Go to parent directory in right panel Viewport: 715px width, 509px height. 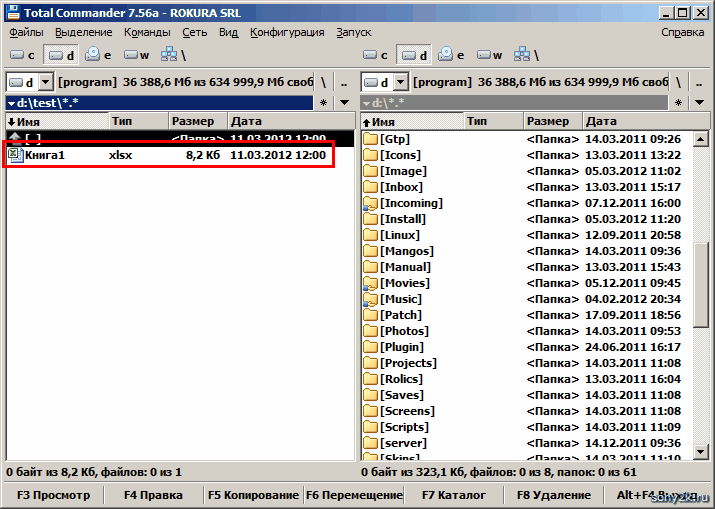(x=699, y=83)
